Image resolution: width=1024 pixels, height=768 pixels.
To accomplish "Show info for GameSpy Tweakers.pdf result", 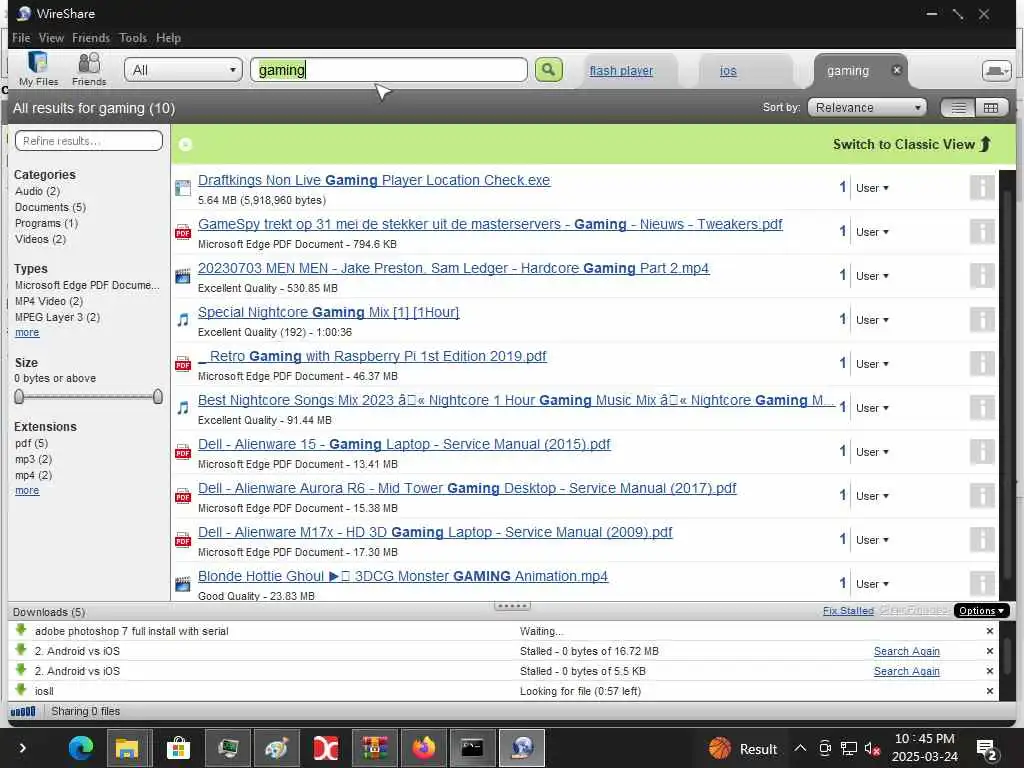I will tap(982, 231).
